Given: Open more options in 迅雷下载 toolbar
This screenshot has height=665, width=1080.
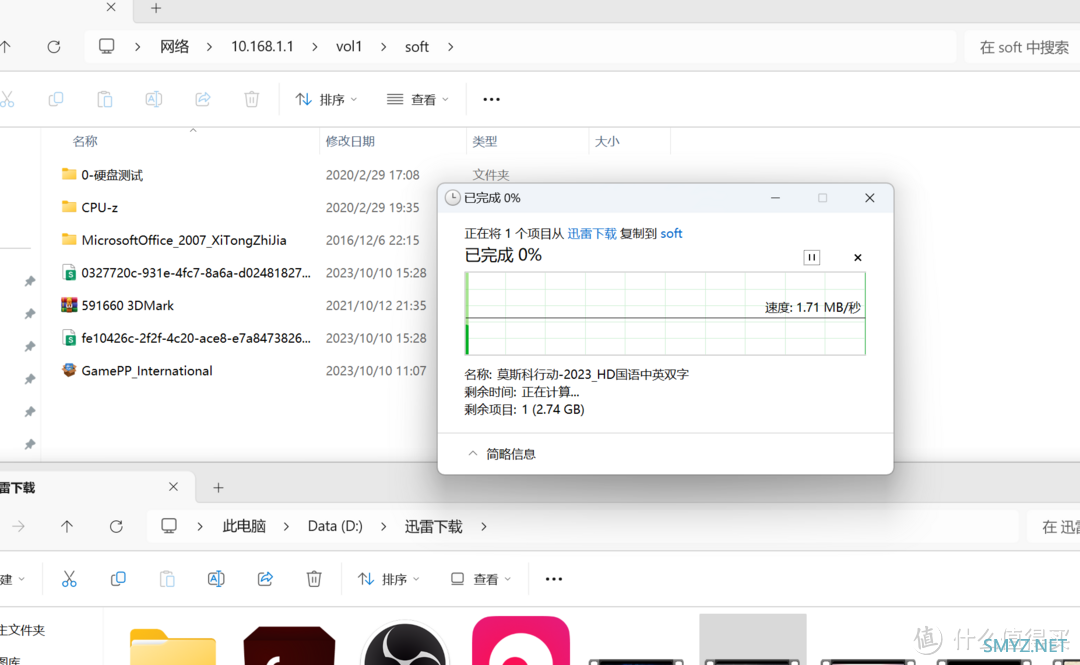Looking at the screenshot, I should 554,579.
